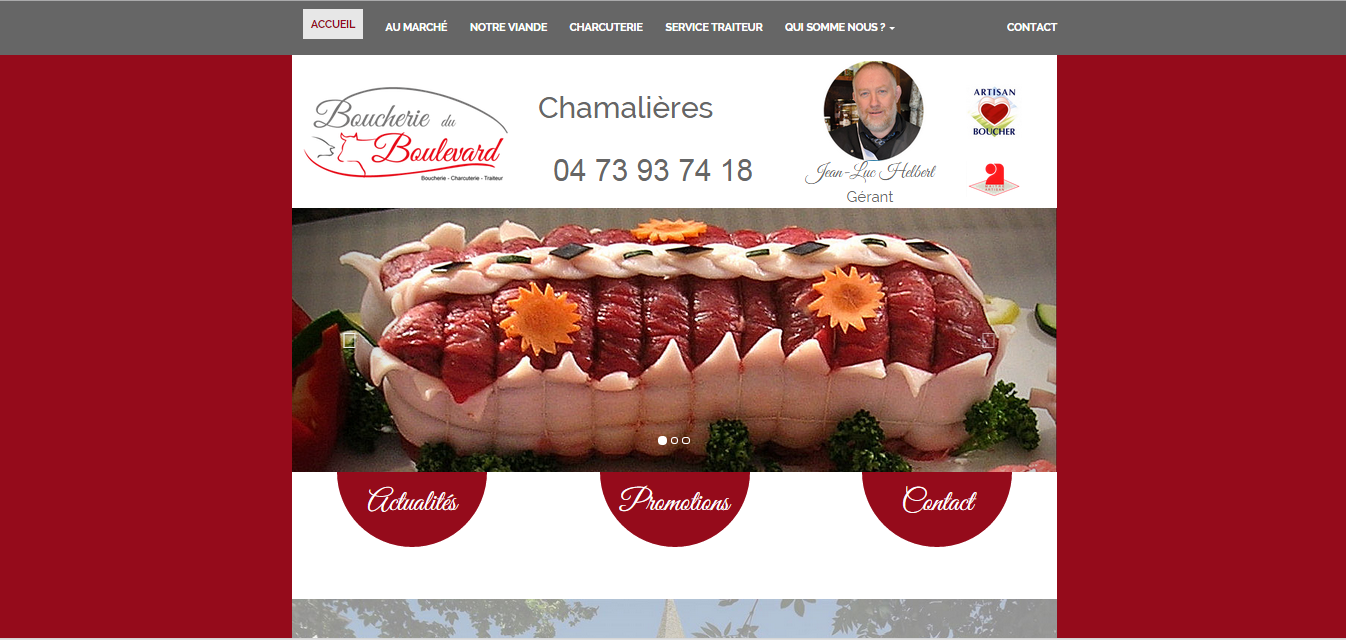Open the Charcuterie menu item
1346x640 pixels.
606,27
